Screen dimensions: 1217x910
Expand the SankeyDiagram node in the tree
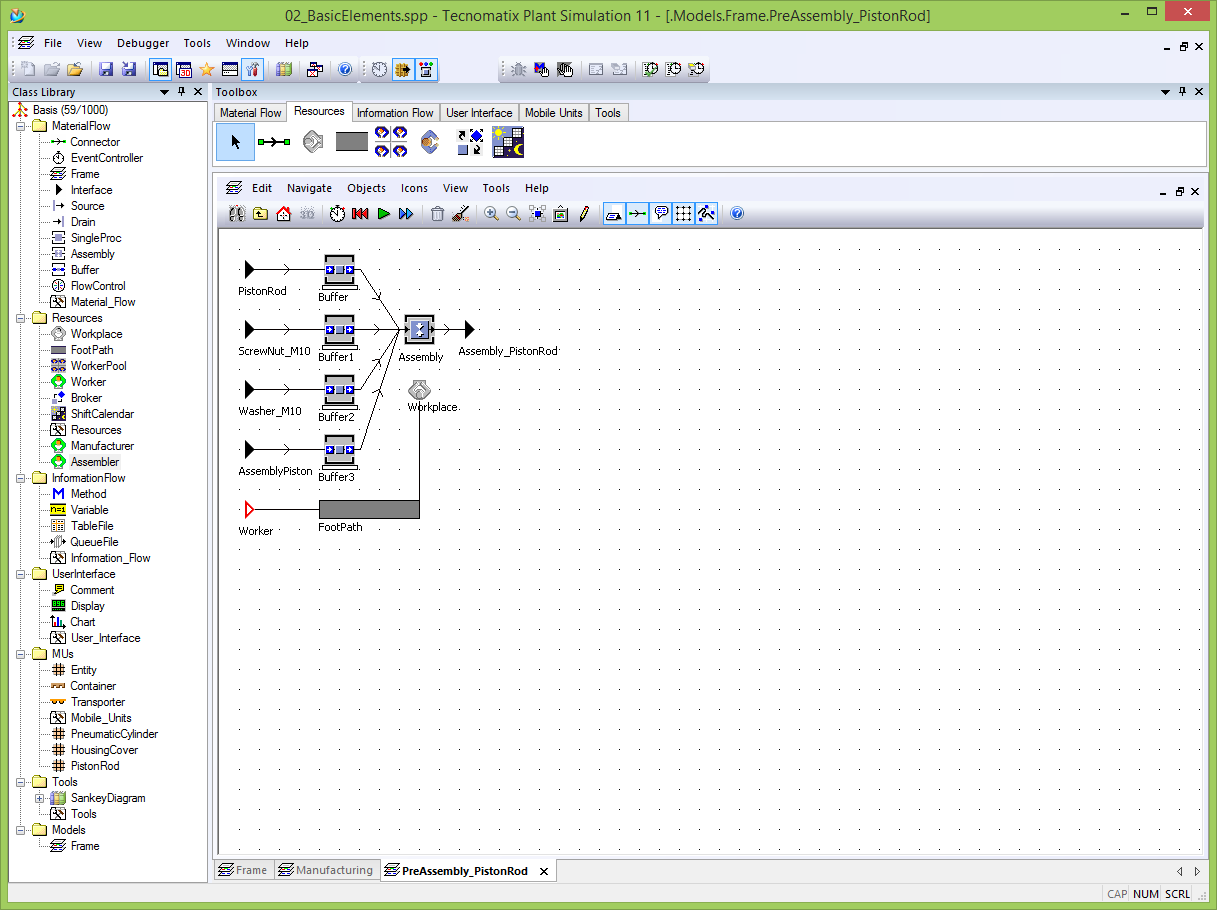pos(40,798)
